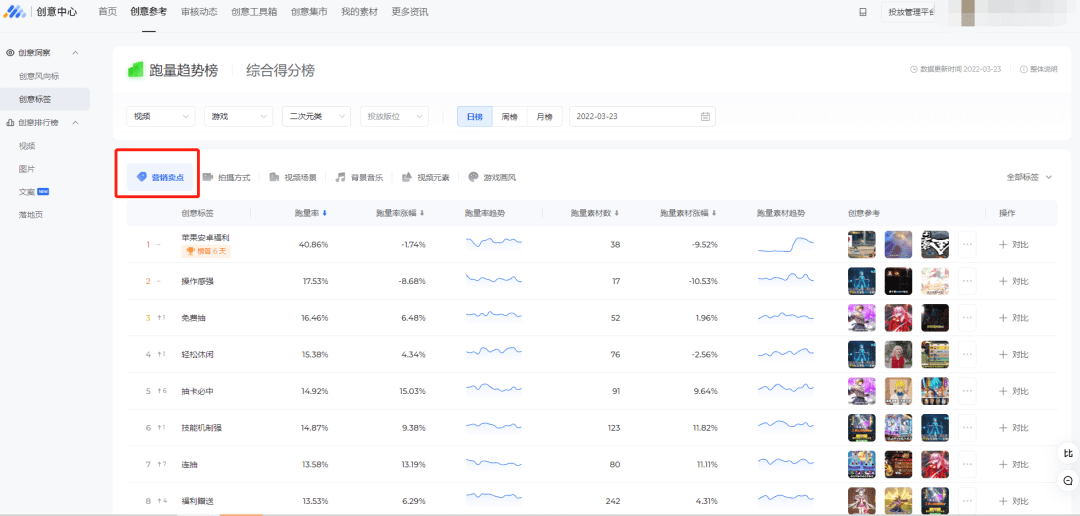This screenshot has width=1080, height=516.
Task: Open 落地页 ranking in sidebar
Action: pyautogui.click(x=31, y=215)
